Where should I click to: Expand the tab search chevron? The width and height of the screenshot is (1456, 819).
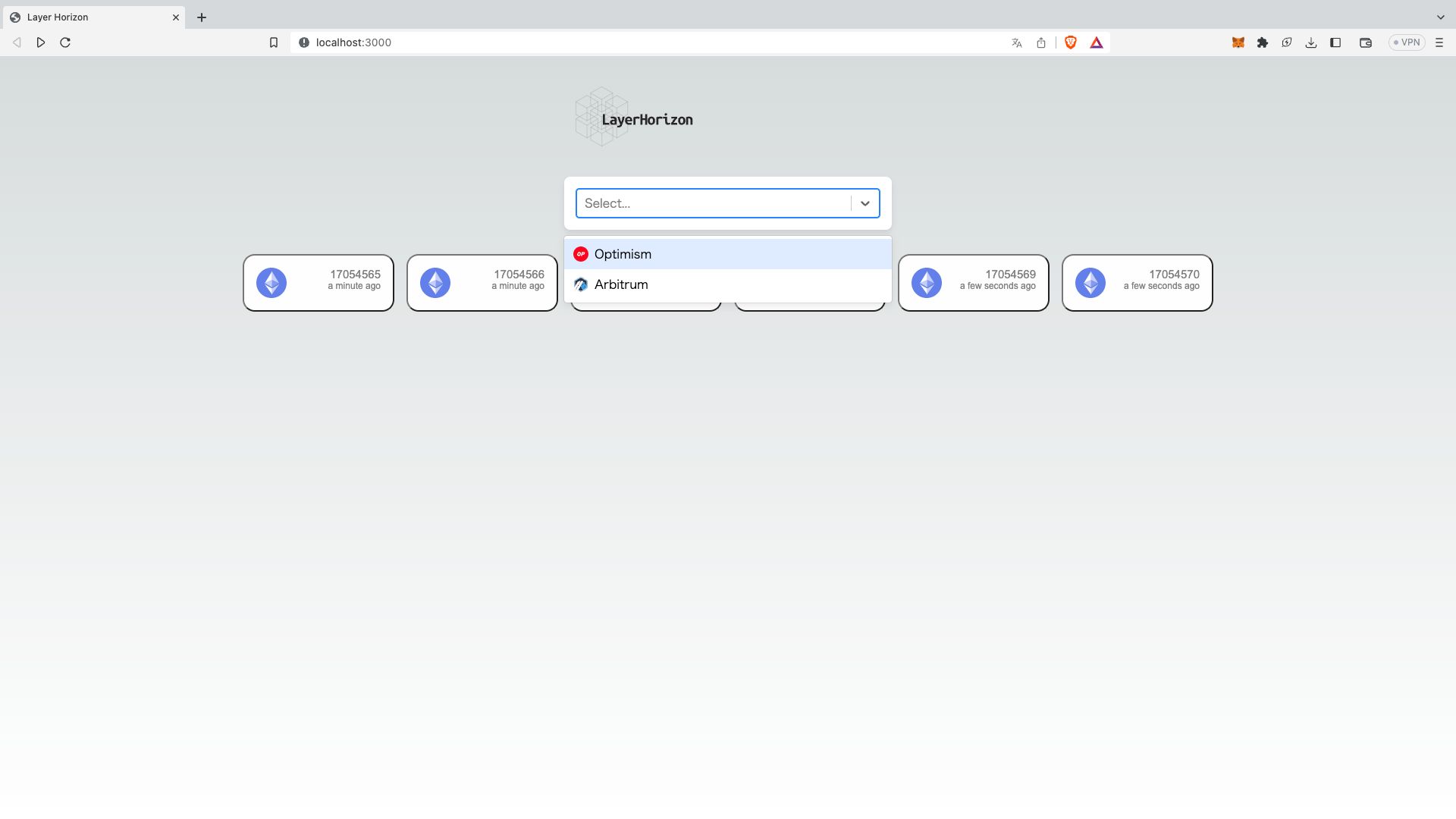tap(1441, 17)
